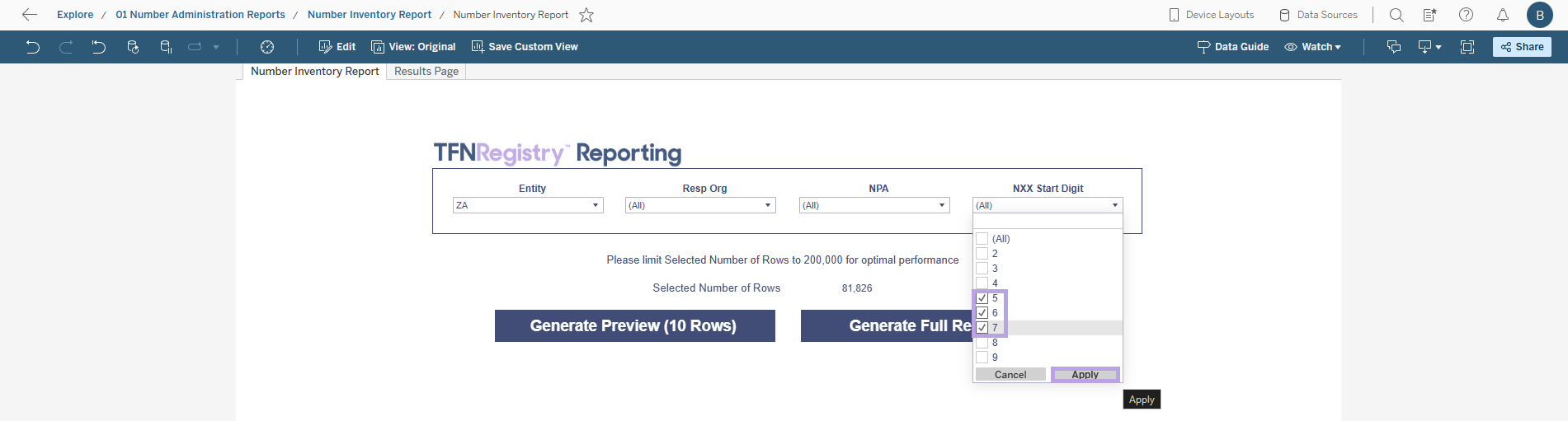The width and height of the screenshot is (1568, 421).
Task: Open Device Layouts
Action: point(1211,15)
